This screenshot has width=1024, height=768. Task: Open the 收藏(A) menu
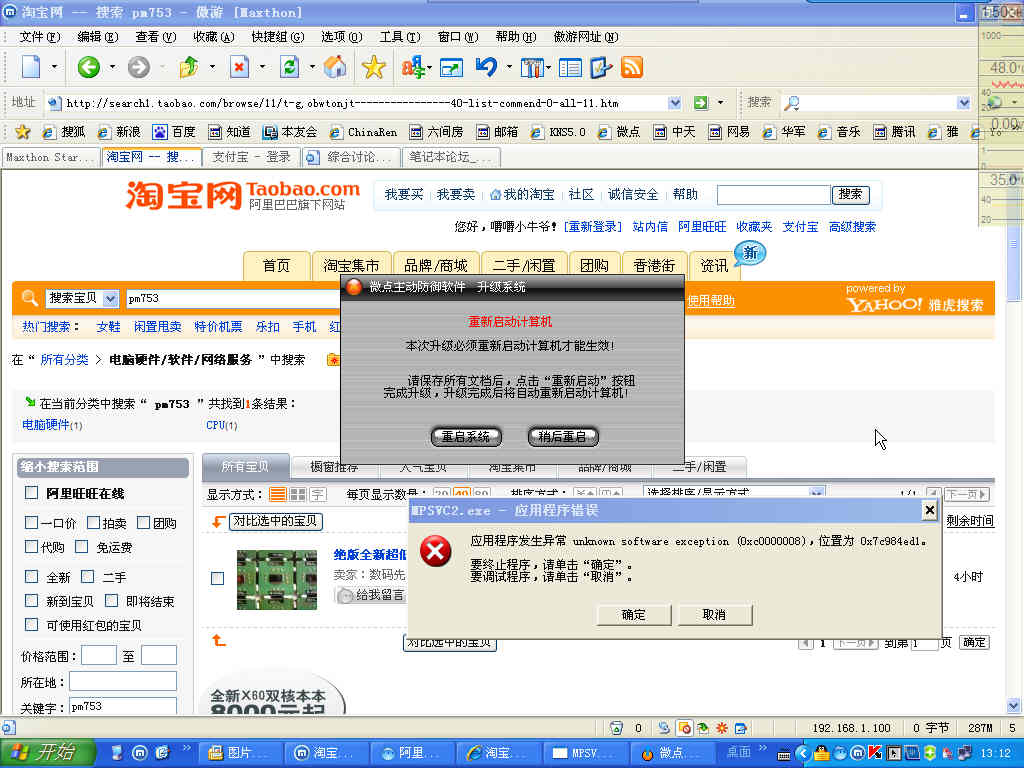(214, 37)
